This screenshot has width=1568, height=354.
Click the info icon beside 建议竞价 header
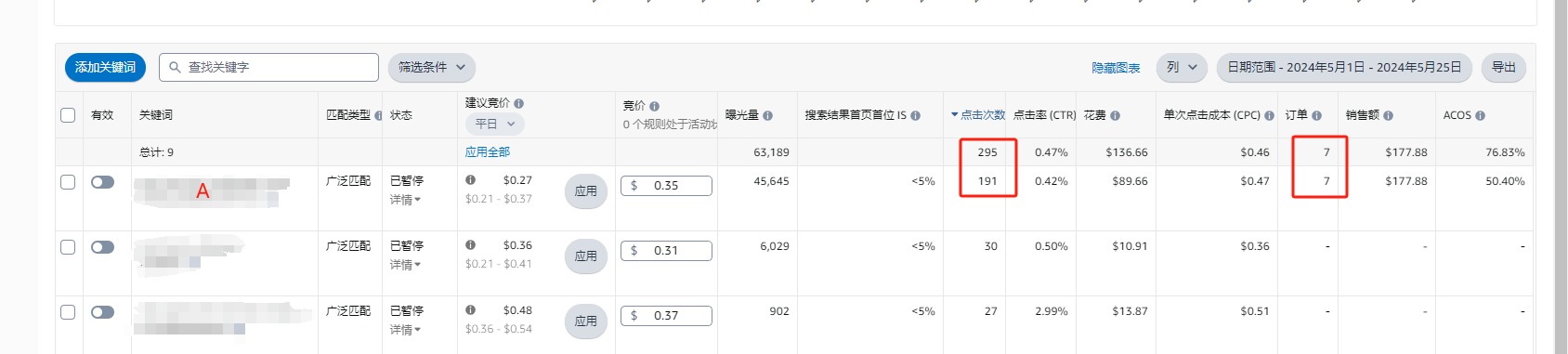coord(519,104)
